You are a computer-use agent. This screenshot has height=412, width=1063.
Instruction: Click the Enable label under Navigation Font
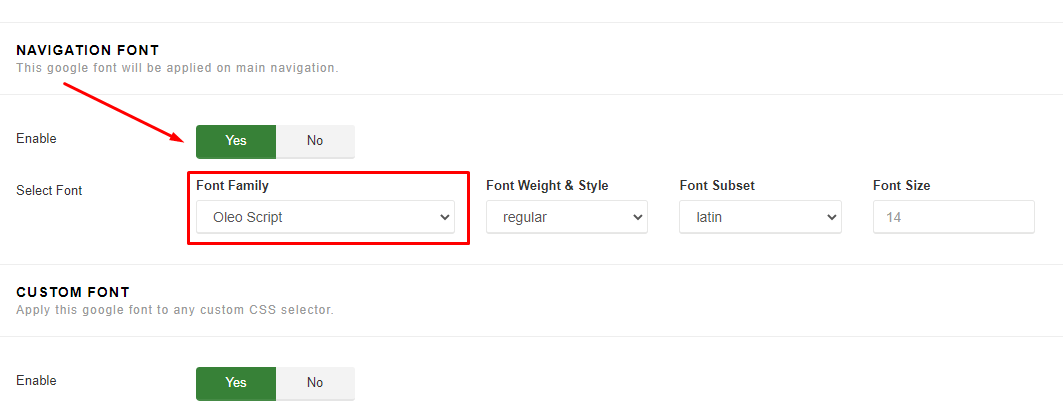[x=36, y=139]
